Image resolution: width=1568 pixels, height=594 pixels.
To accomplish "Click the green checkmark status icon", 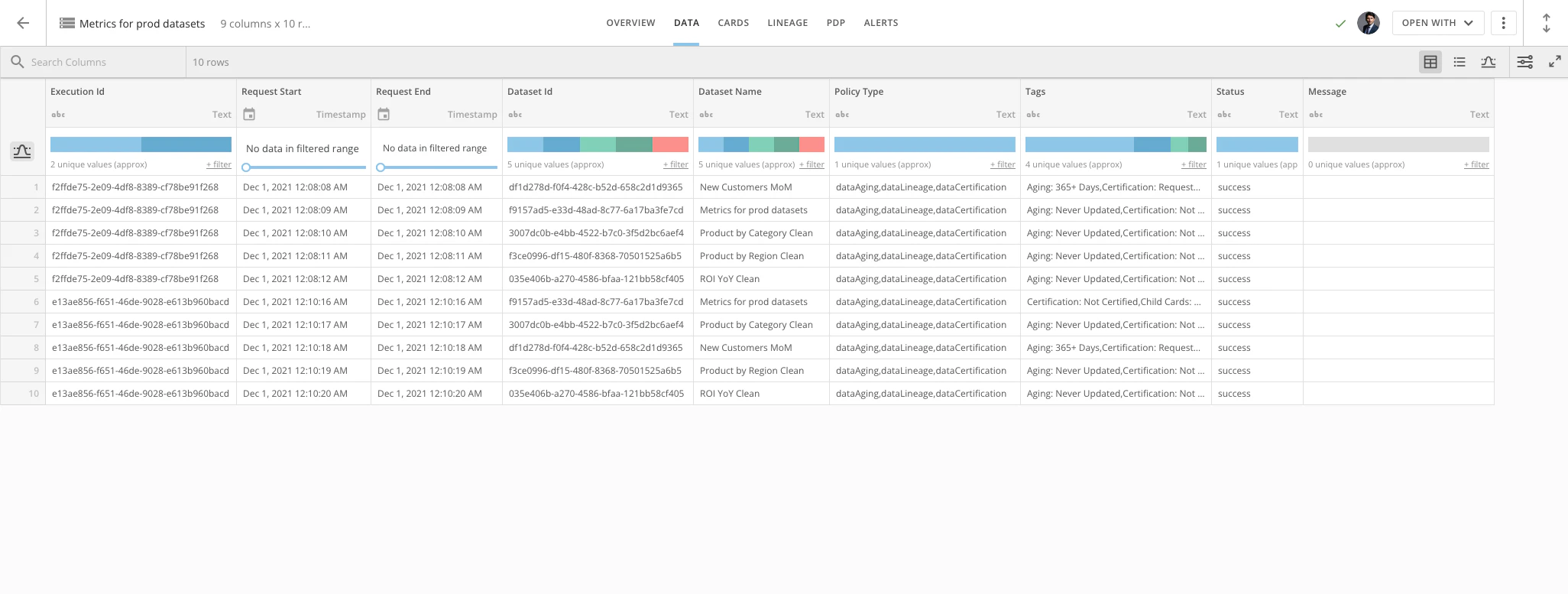I will pyautogui.click(x=1340, y=24).
